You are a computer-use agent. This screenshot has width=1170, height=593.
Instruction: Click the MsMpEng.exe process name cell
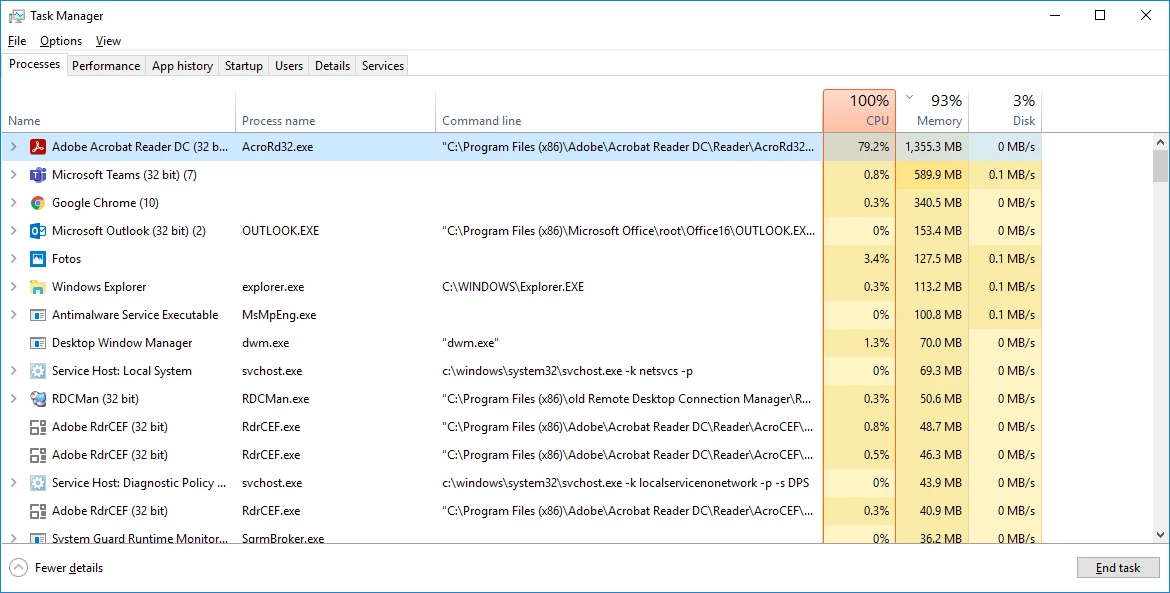pos(279,315)
